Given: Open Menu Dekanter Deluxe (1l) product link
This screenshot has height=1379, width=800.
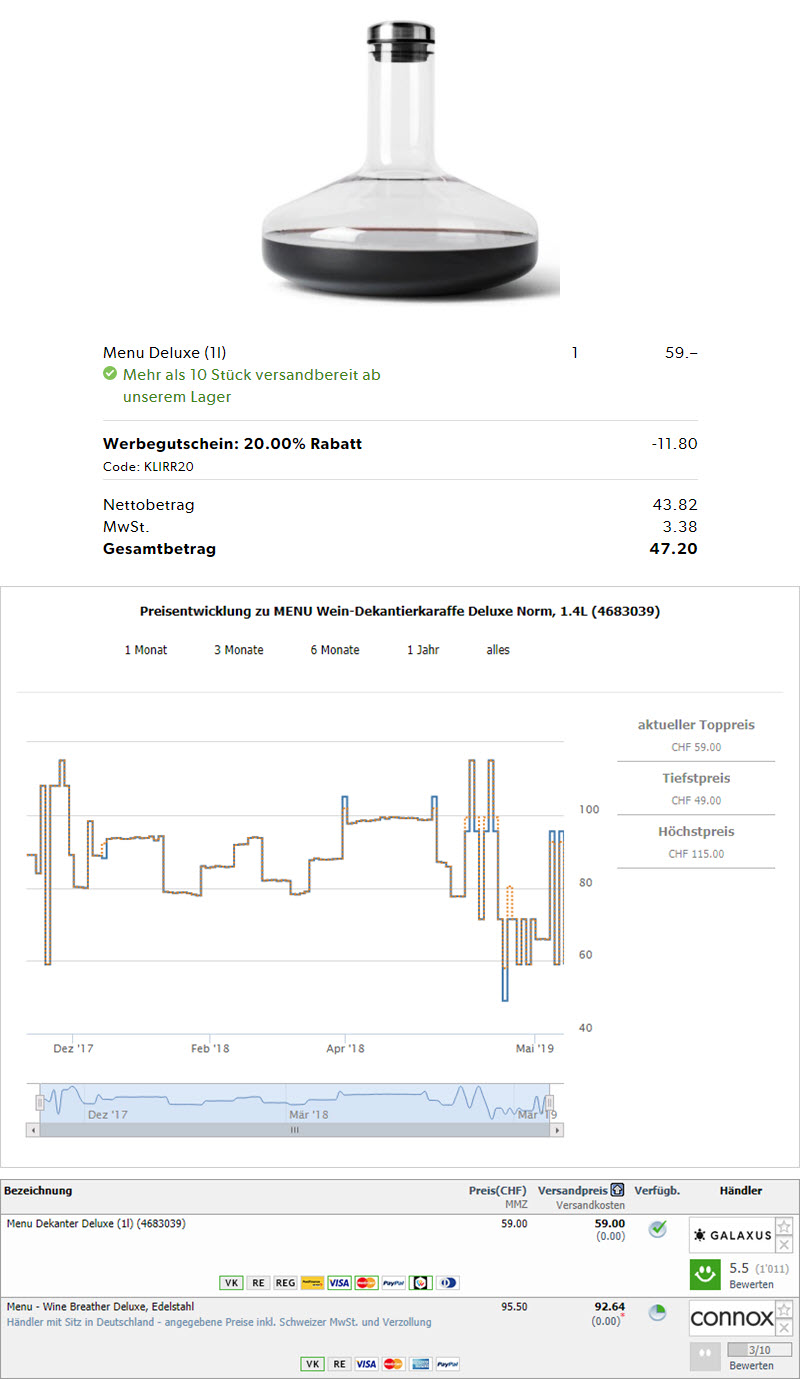Looking at the screenshot, I should (96, 1223).
